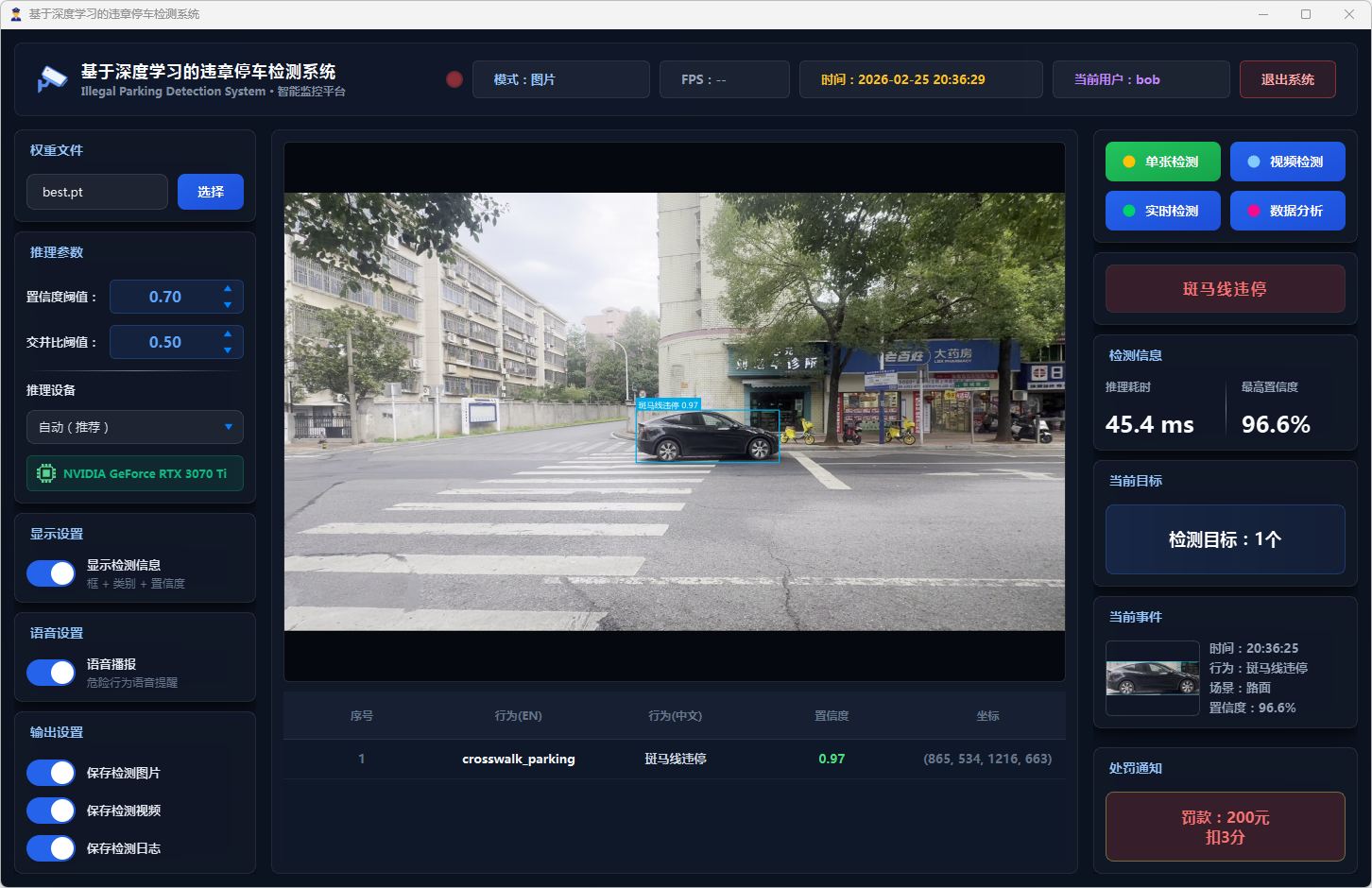
Task: Click the green GPU chip icon
Action: (46, 473)
